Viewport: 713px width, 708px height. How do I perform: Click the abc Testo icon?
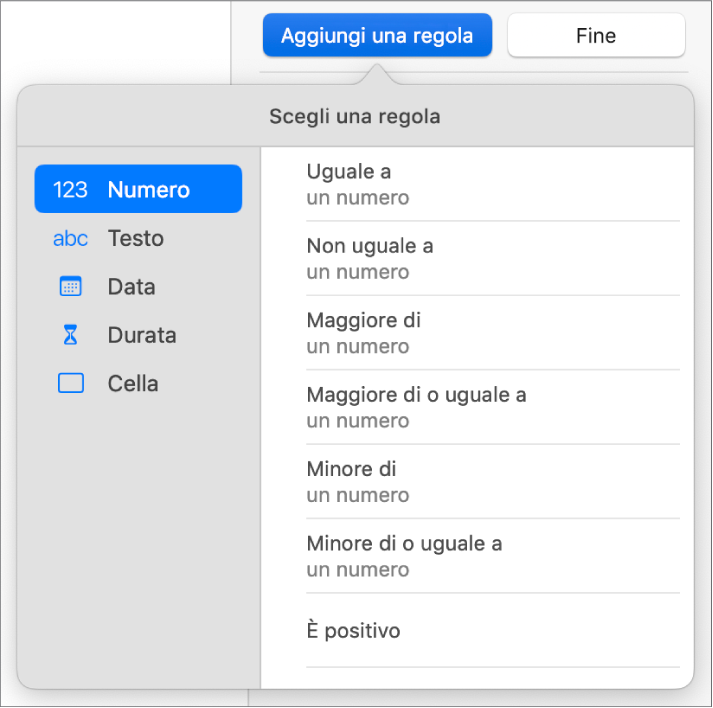(x=70, y=239)
